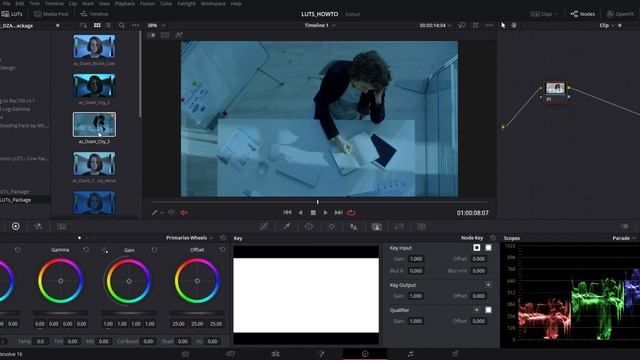The height and width of the screenshot is (360, 640).
Task: Switch LUT browser to list view
Action: pyautogui.click(x=108, y=25)
